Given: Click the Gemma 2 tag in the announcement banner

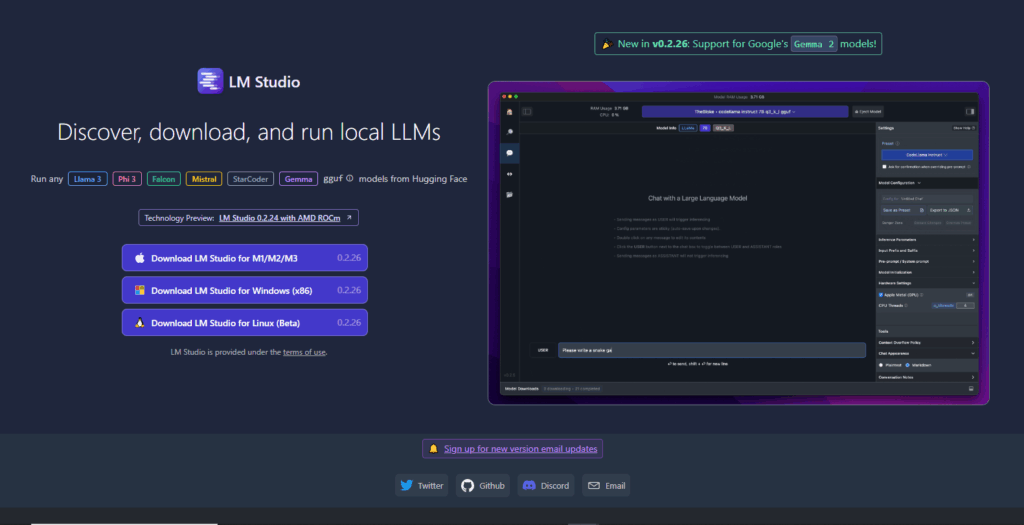Looking at the screenshot, I should [814, 44].
